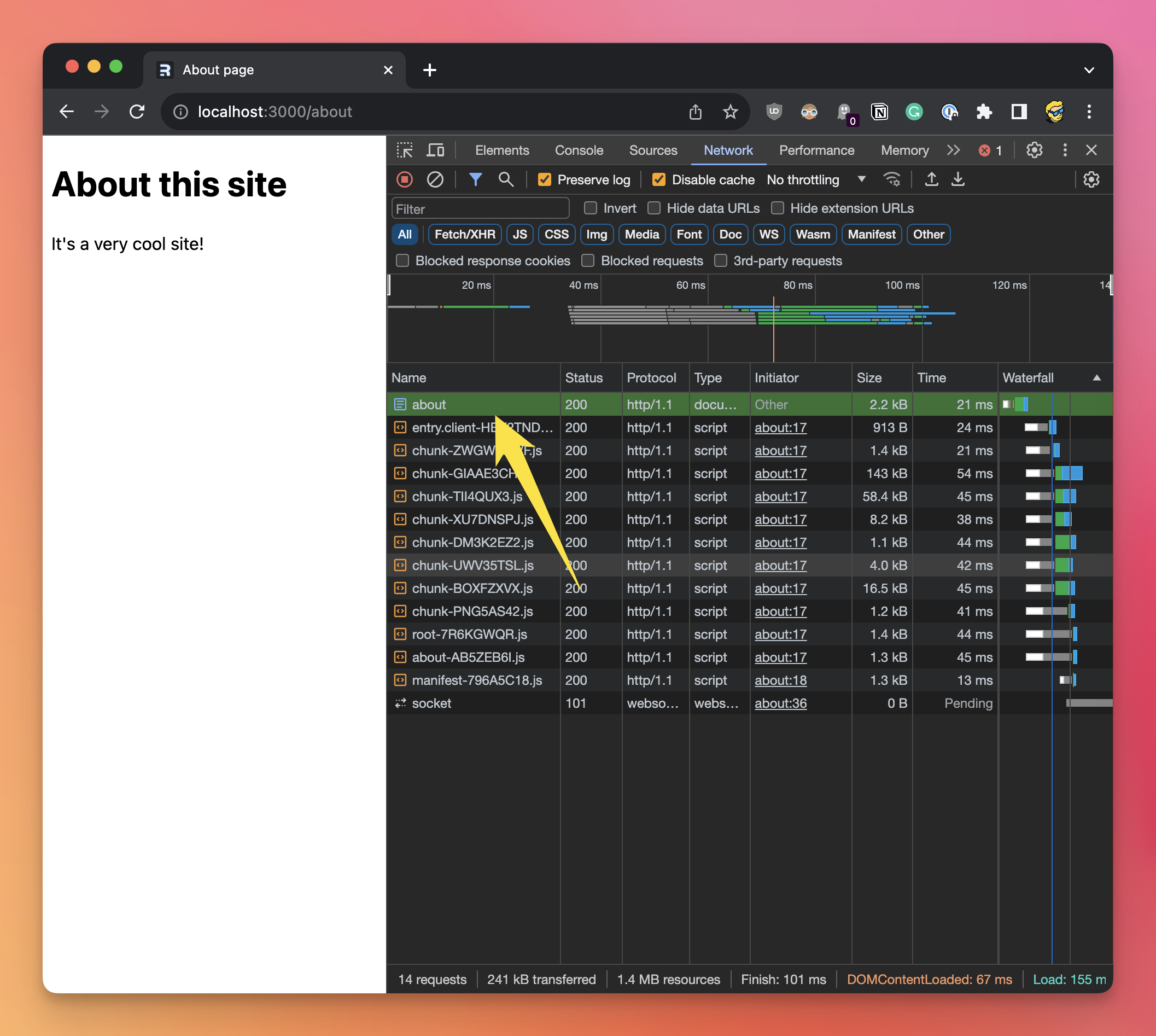Click the inspect element picker icon
Screen dimensions: 1156x1036
405,150
